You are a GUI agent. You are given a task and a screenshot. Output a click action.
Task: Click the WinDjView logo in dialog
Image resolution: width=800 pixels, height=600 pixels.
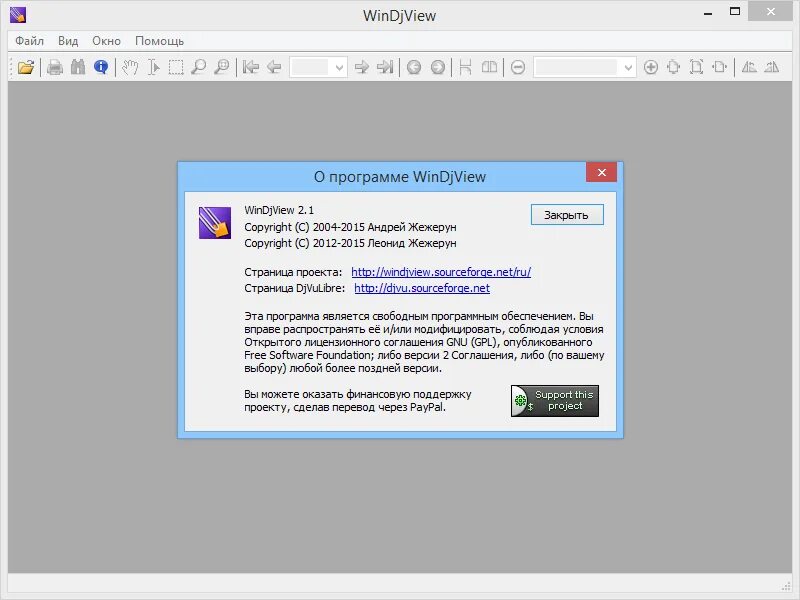pyautogui.click(x=215, y=222)
